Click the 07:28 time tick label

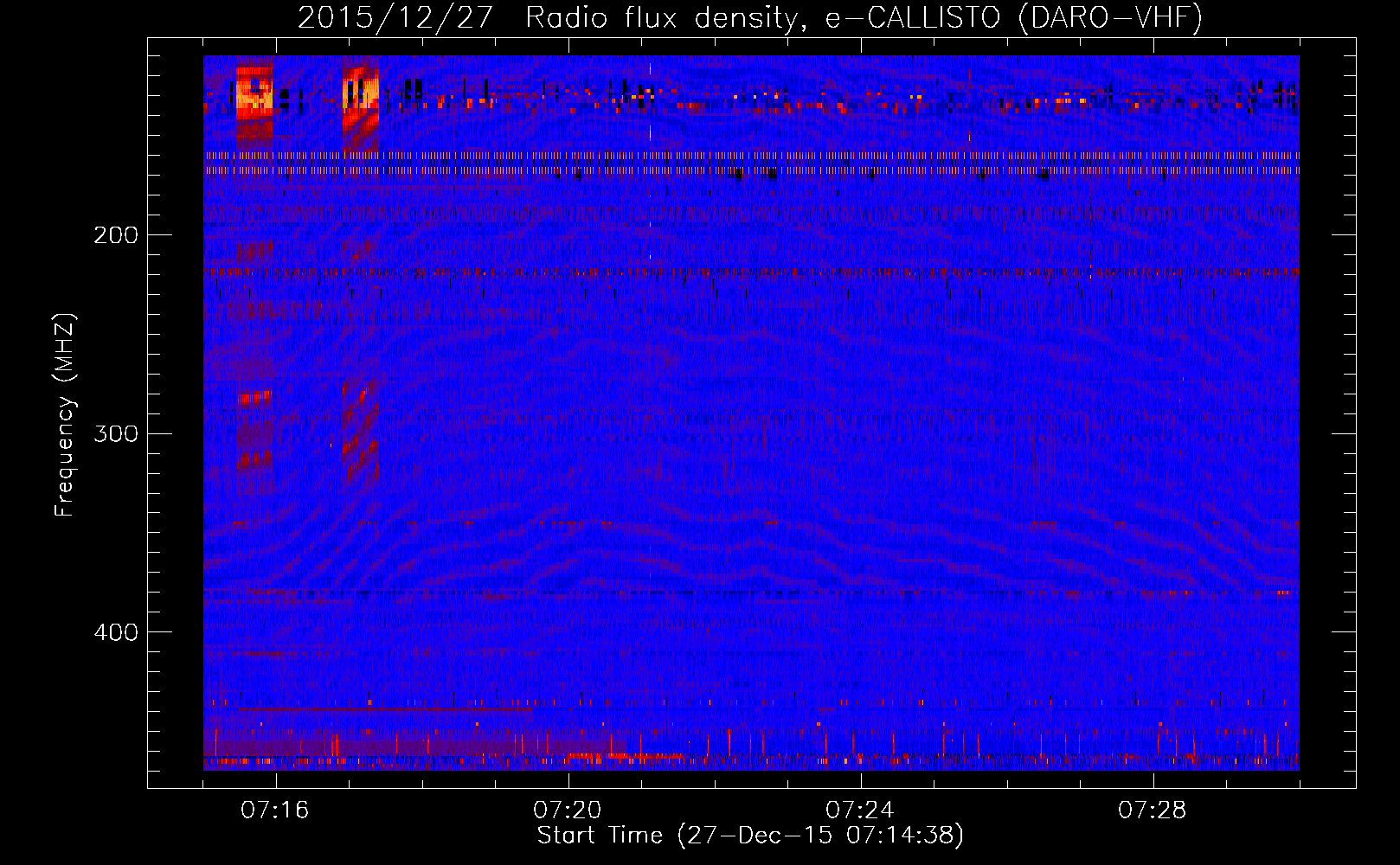pos(1153,811)
